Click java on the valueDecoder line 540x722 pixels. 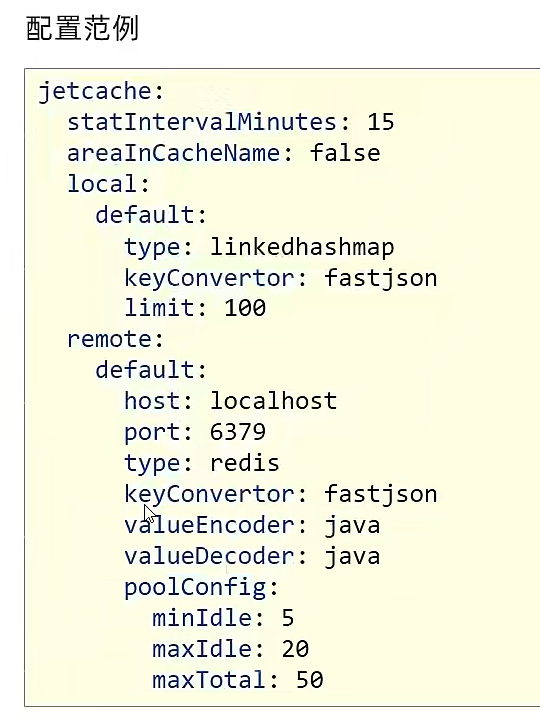click(352, 557)
